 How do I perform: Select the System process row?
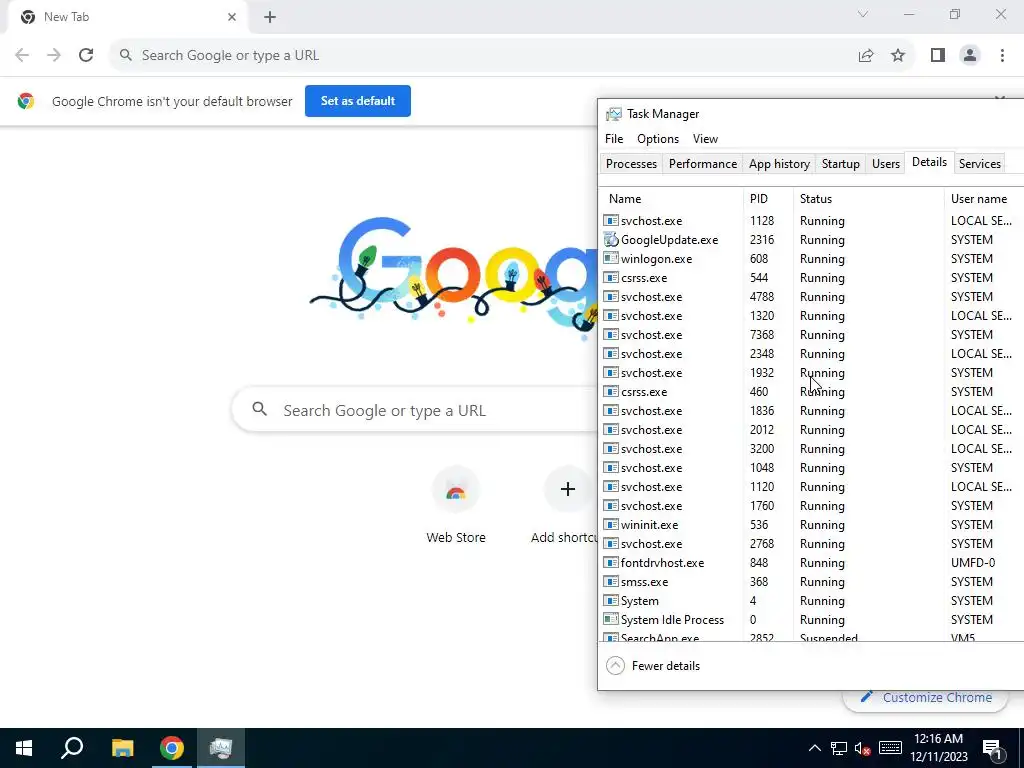(x=812, y=600)
